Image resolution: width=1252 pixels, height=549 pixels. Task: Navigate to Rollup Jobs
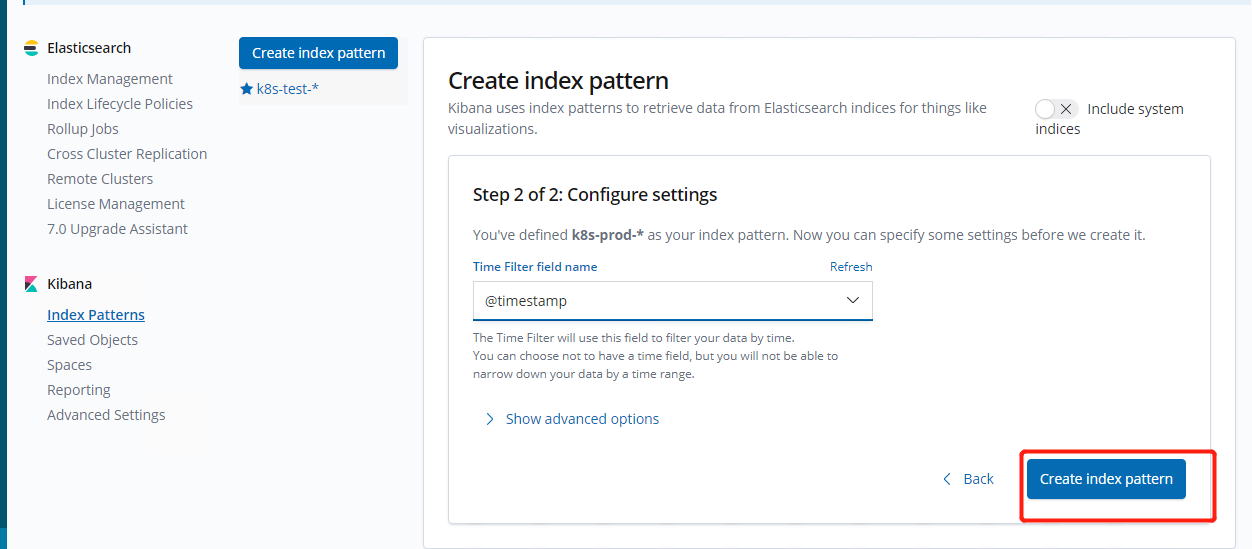coord(83,129)
